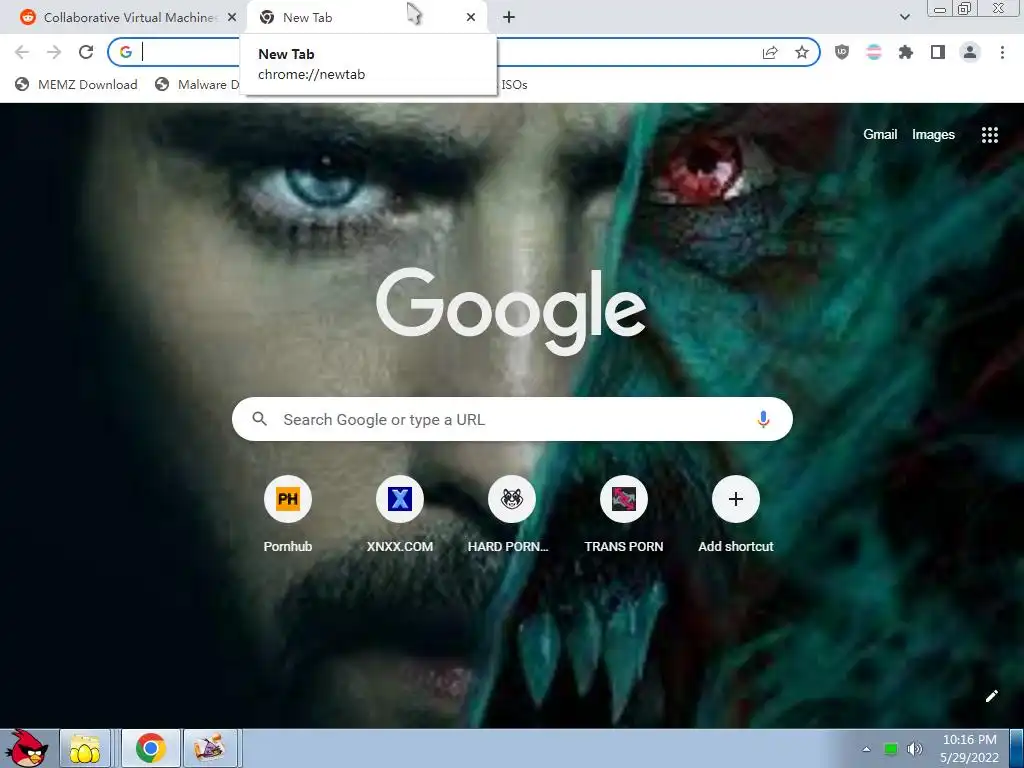Click the Gmail link
The height and width of the screenshot is (768, 1024).
pyautogui.click(x=880, y=135)
